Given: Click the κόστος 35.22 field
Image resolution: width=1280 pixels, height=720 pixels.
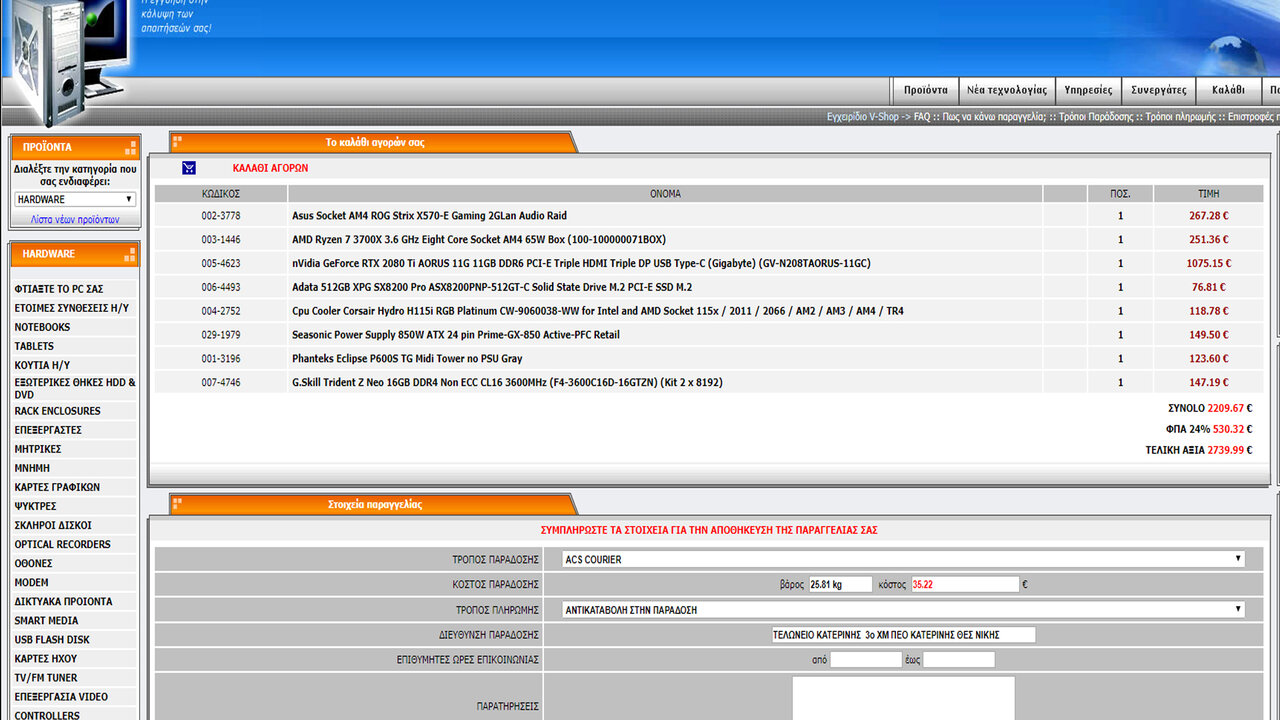Looking at the screenshot, I should [965, 584].
